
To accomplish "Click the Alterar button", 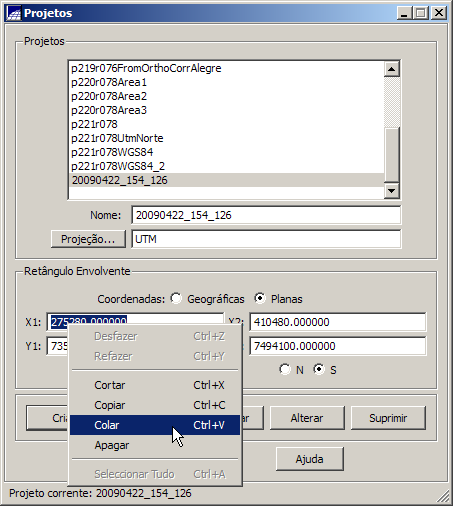I will coord(307,418).
